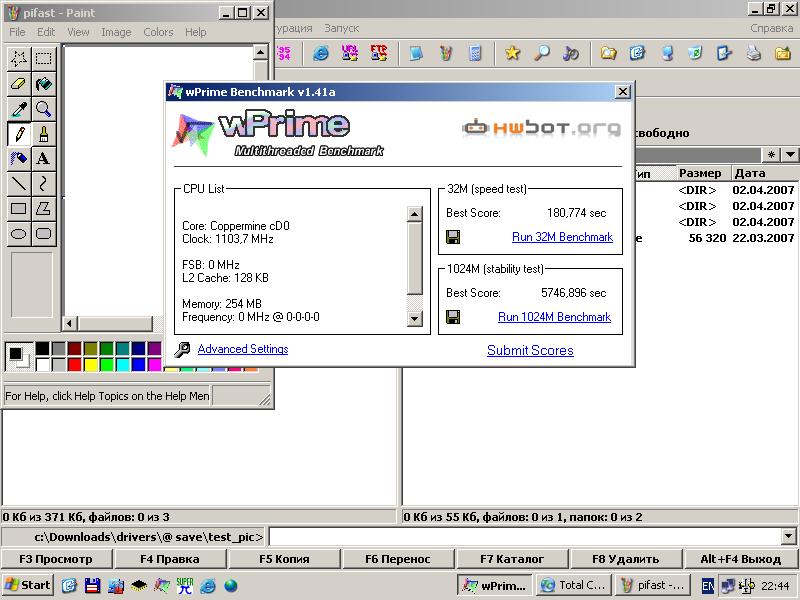Pick the Rectangle shape tool
Screen dimensions: 800x600
(x=19, y=208)
